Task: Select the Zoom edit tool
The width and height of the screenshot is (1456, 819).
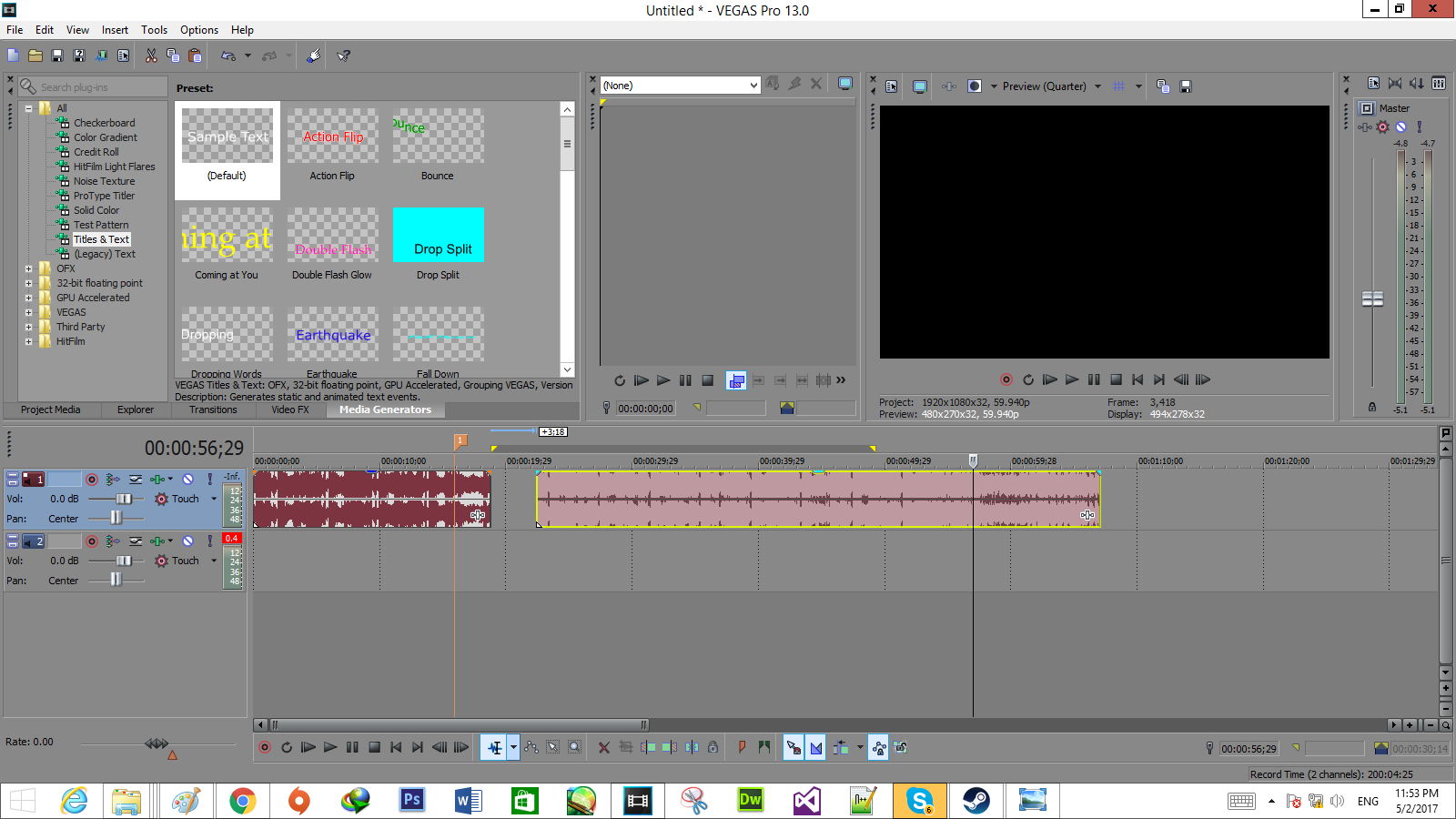Action: click(x=575, y=748)
